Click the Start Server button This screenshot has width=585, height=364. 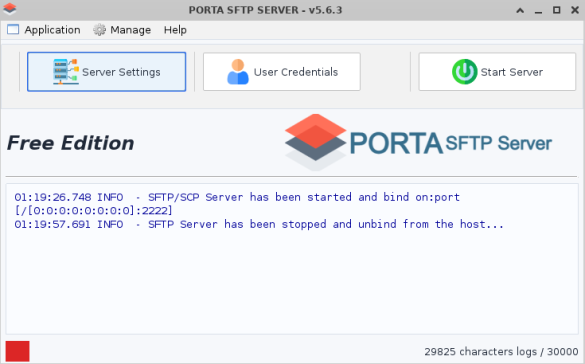tap(497, 72)
